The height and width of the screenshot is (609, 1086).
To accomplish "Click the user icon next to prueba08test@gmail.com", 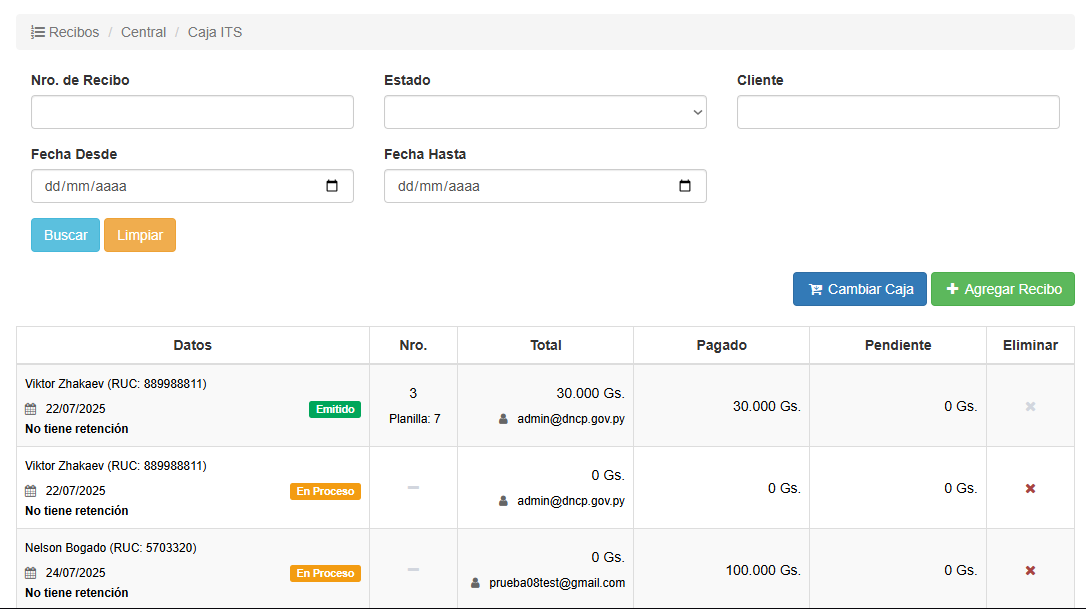I will pos(476,583).
